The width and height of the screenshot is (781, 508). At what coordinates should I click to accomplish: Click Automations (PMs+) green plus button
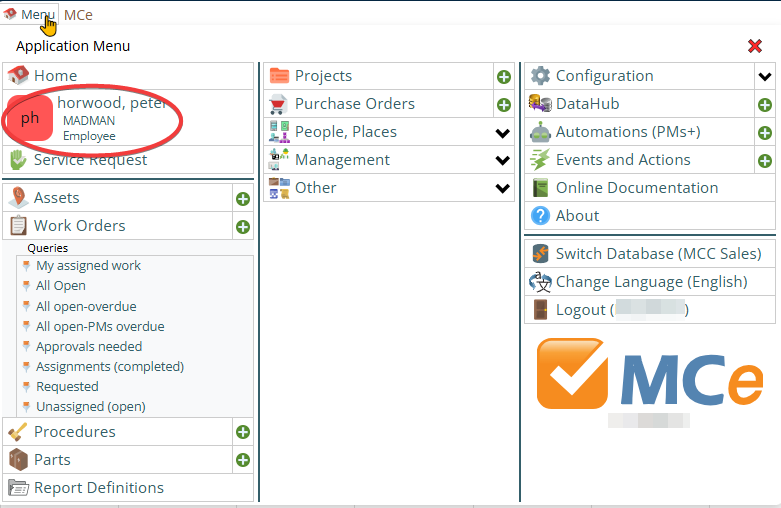pyautogui.click(x=765, y=133)
